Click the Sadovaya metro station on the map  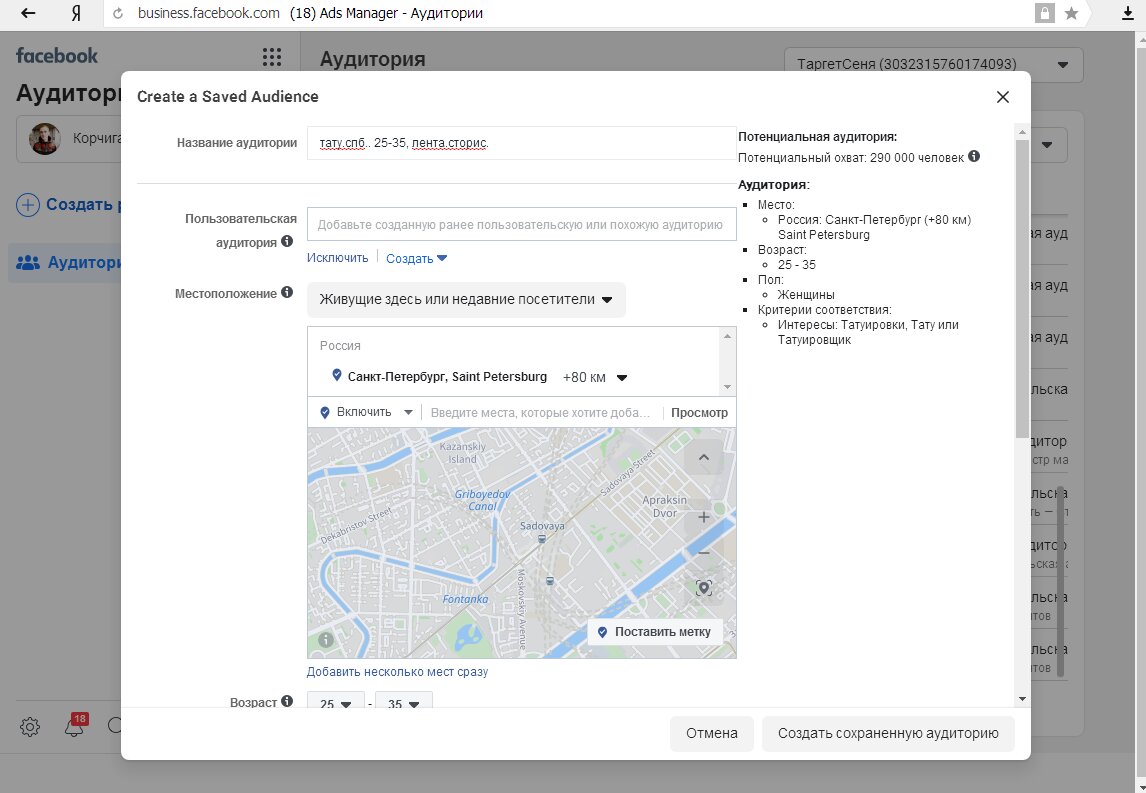pyautogui.click(x=542, y=539)
